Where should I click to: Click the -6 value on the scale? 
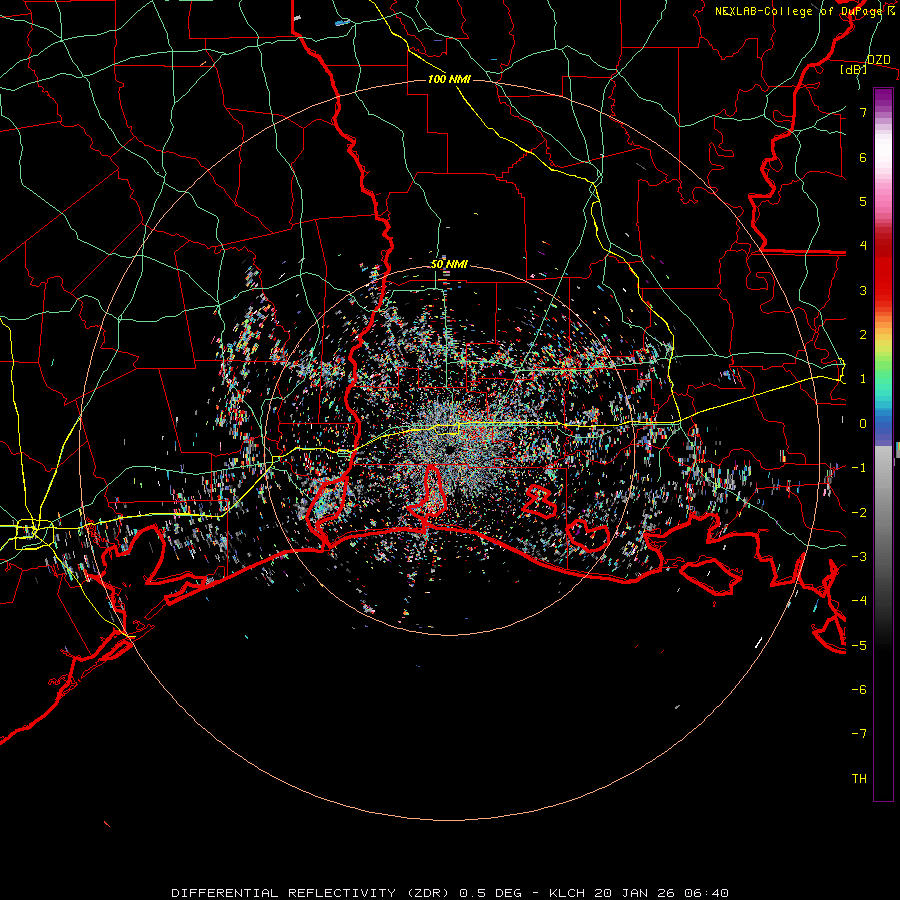click(859, 690)
